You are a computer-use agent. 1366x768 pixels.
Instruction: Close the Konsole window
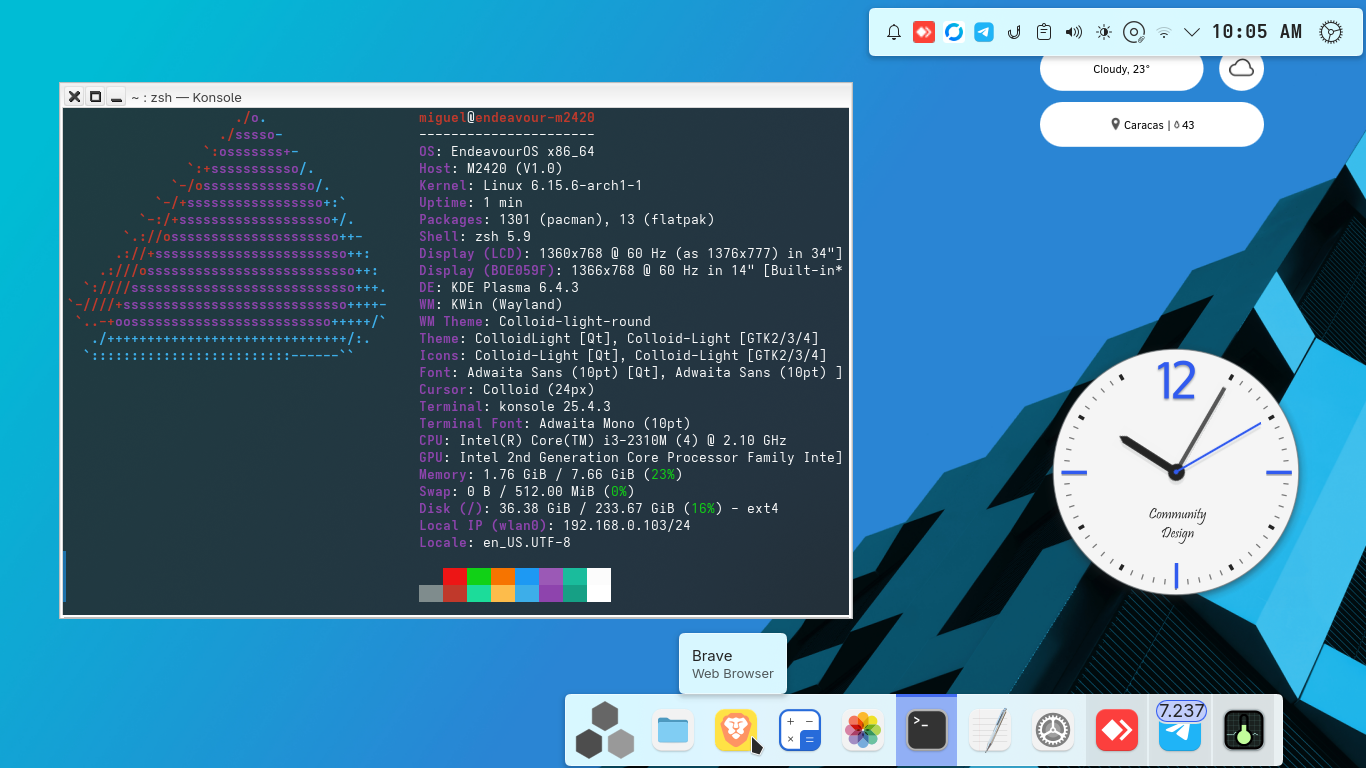click(74, 97)
